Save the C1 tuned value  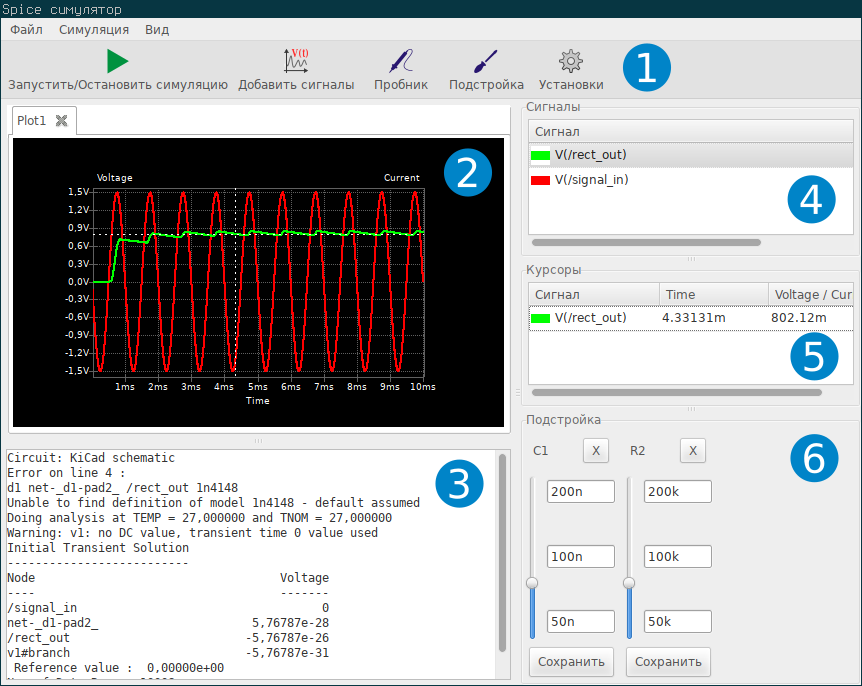pos(571,661)
